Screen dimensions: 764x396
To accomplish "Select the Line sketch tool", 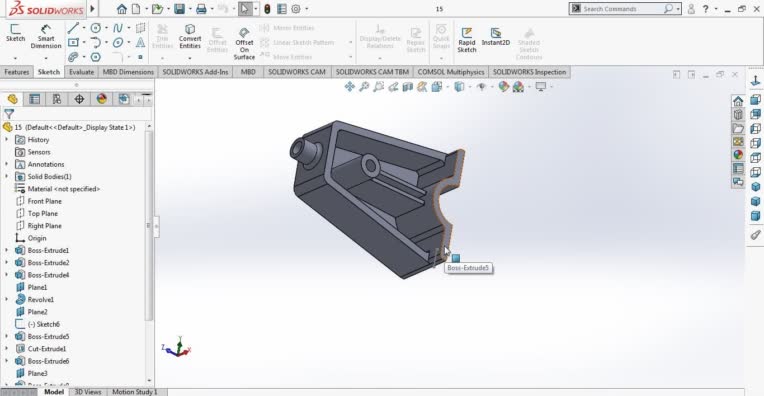I will [x=73, y=28].
